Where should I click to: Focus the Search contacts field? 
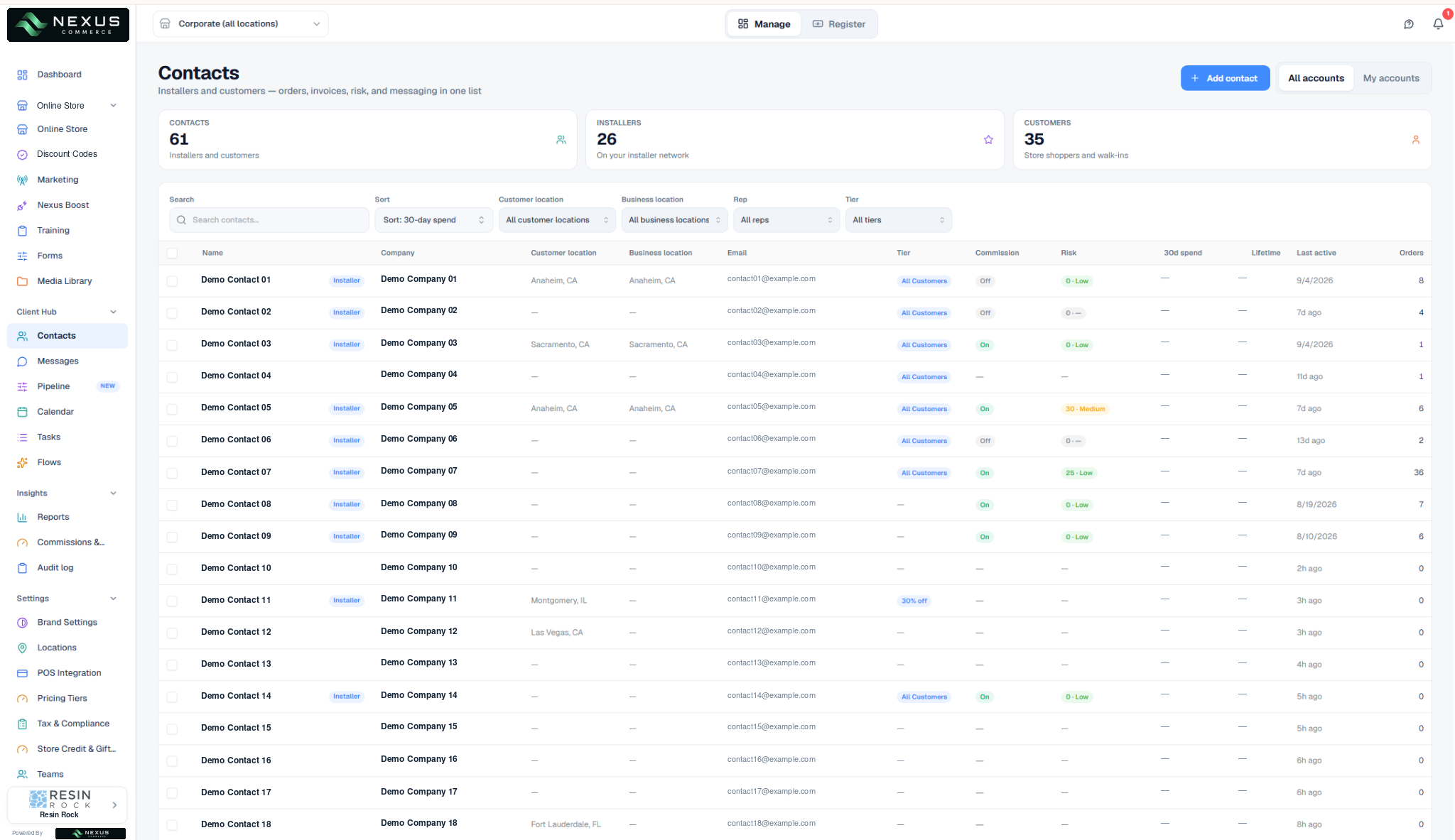click(269, 220)
